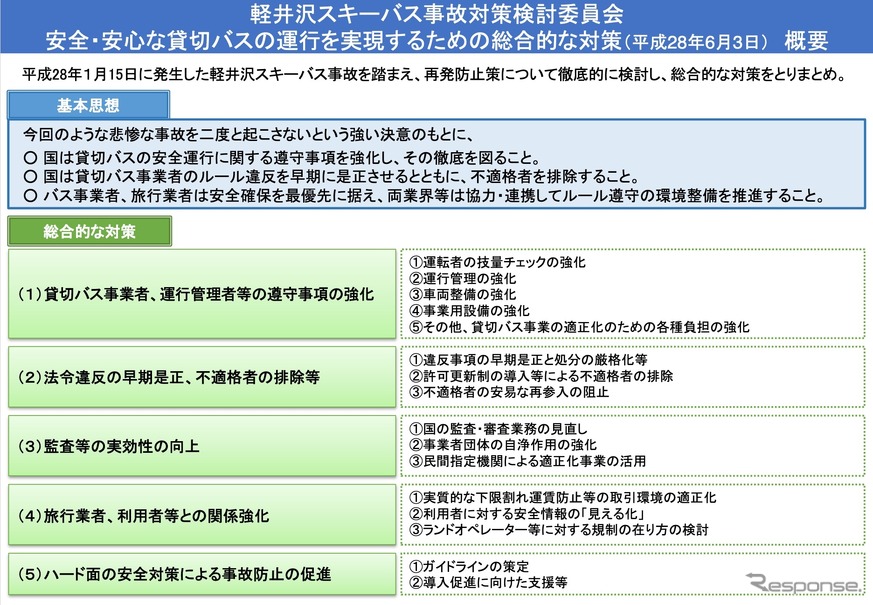This screenshot has height=605, width=873.
Task: Select box (1) 貸切バス事業者、運行管理者等の遵守事項の強化
Action: (200, 294)
